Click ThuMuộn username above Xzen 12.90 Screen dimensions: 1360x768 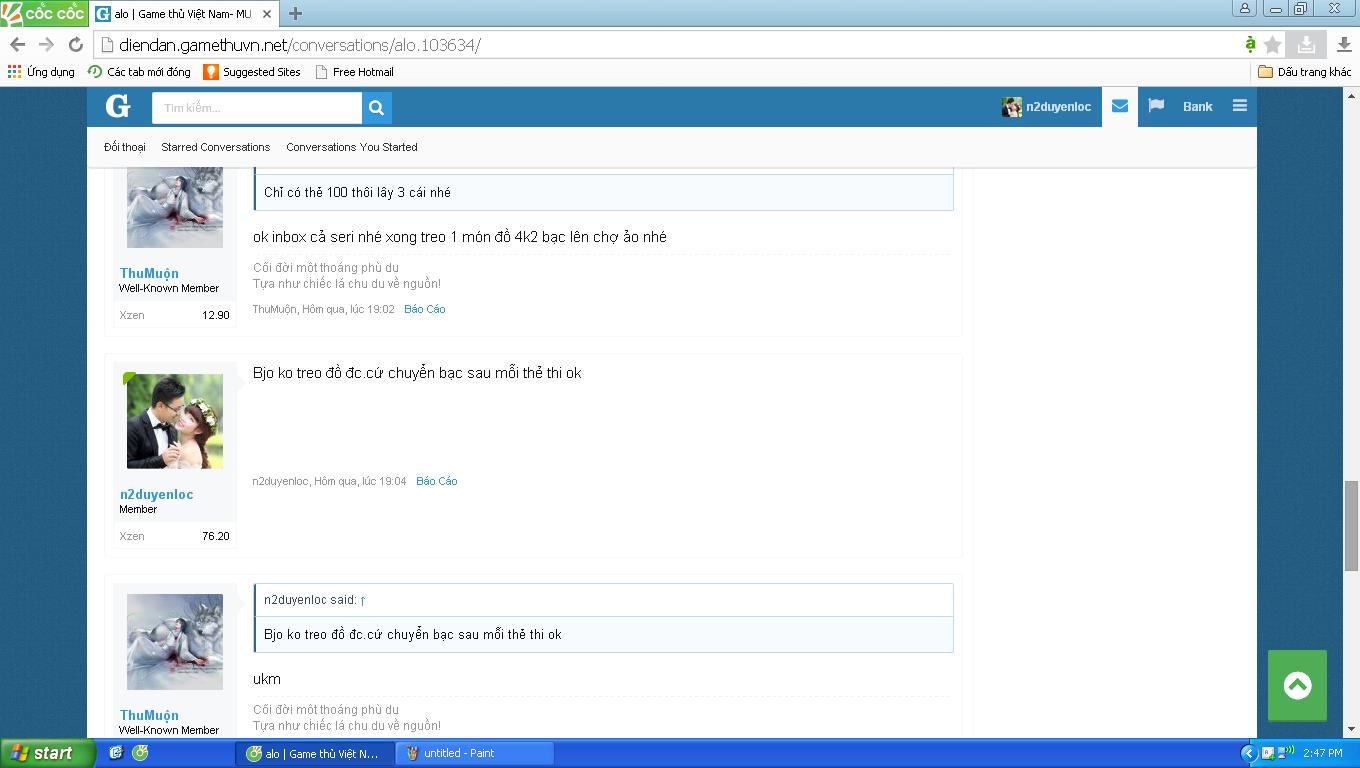149,273
